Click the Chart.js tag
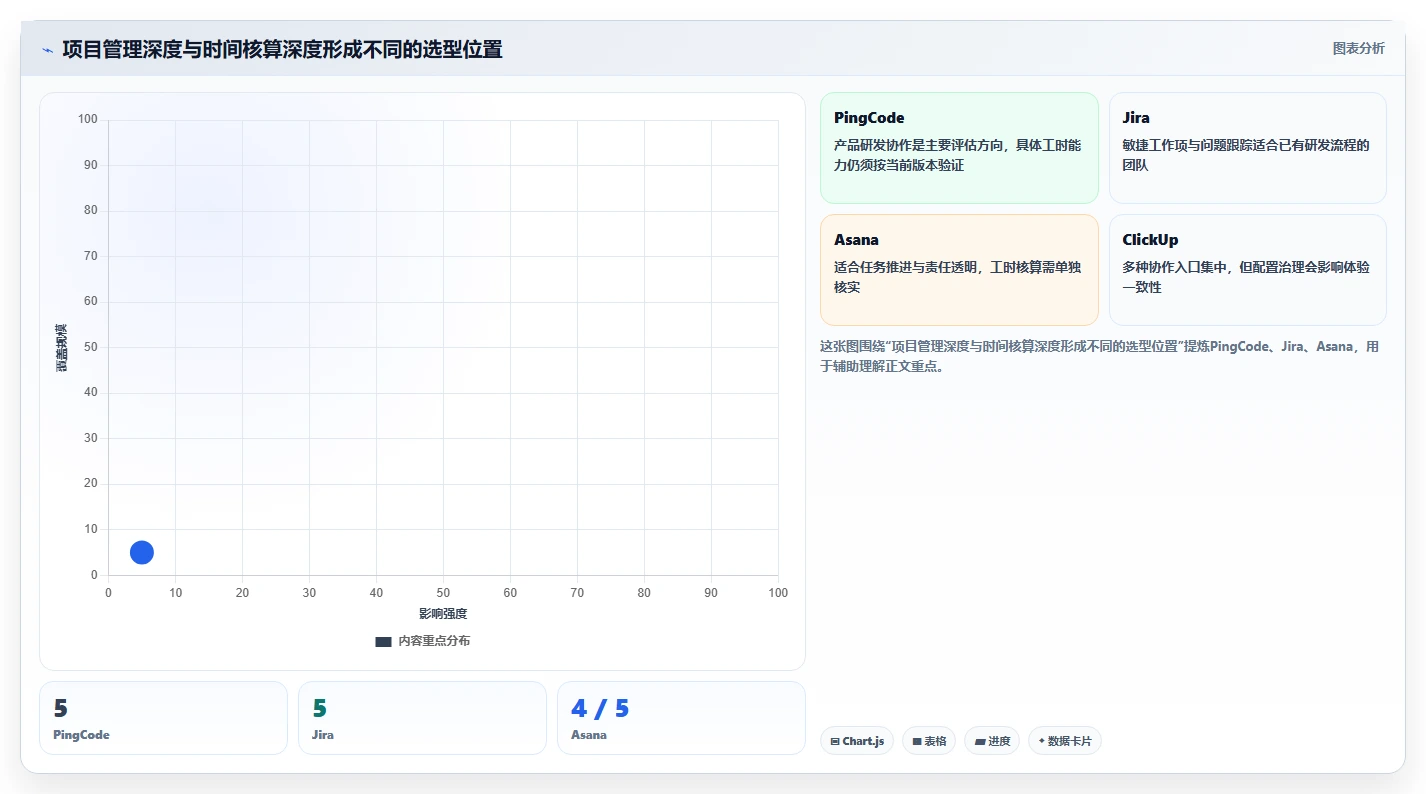Viewport: 1426px width, 794px height. pos(857,741)
